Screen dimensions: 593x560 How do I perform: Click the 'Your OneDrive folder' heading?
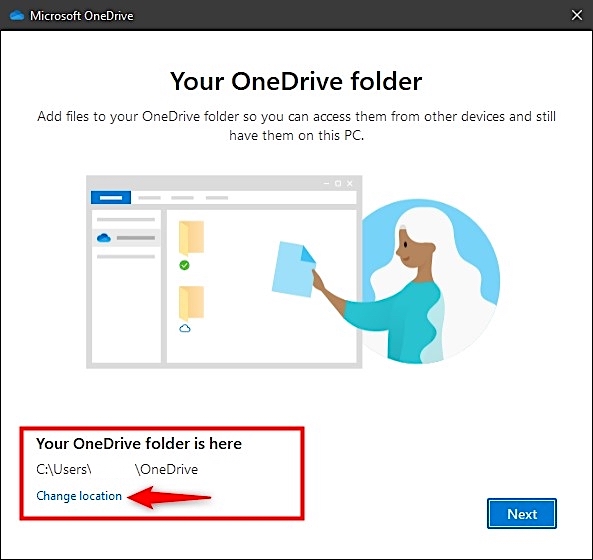tap(296, 81)
